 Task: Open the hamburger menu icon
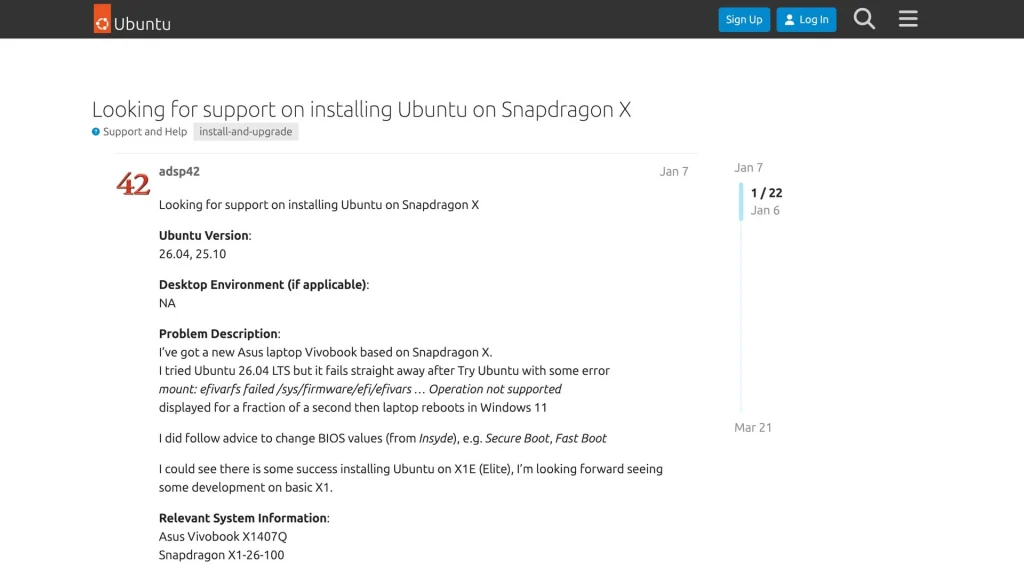point(908,19)
